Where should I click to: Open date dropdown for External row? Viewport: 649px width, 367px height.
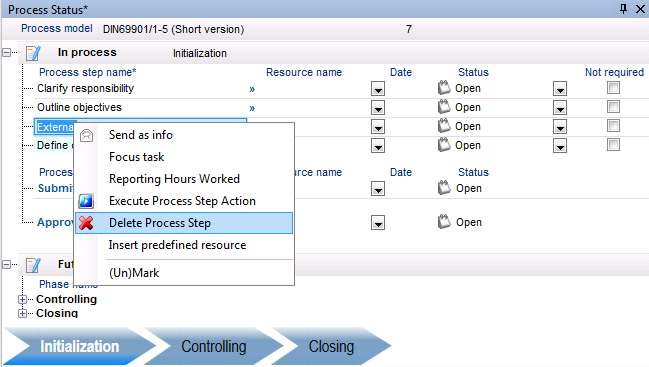[x=378, y=127]
